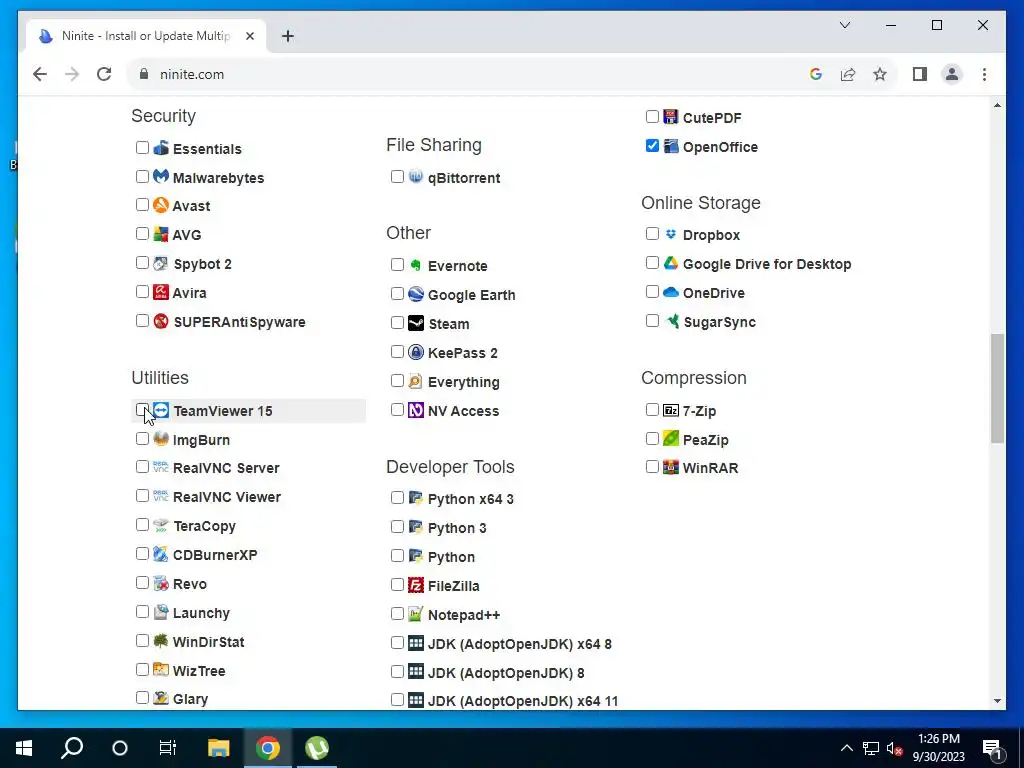
Task: Click the Google Drive for Desktop icon
Action: click(x=671, y=263)
